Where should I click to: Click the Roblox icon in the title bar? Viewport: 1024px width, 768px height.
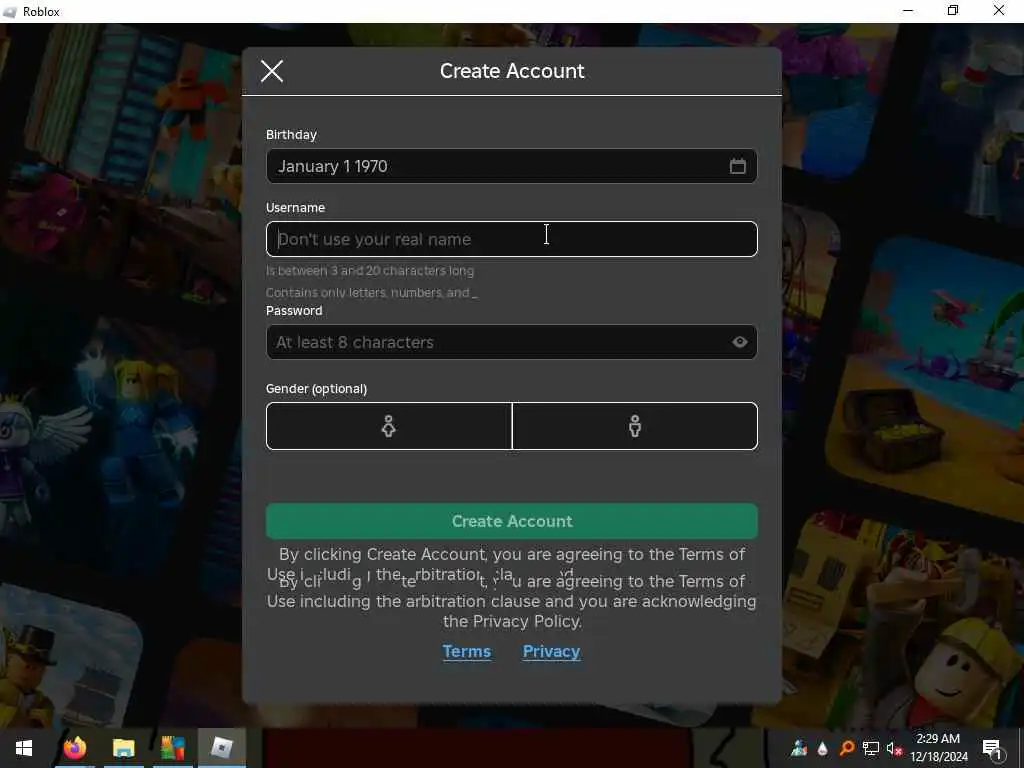[10, 12]
